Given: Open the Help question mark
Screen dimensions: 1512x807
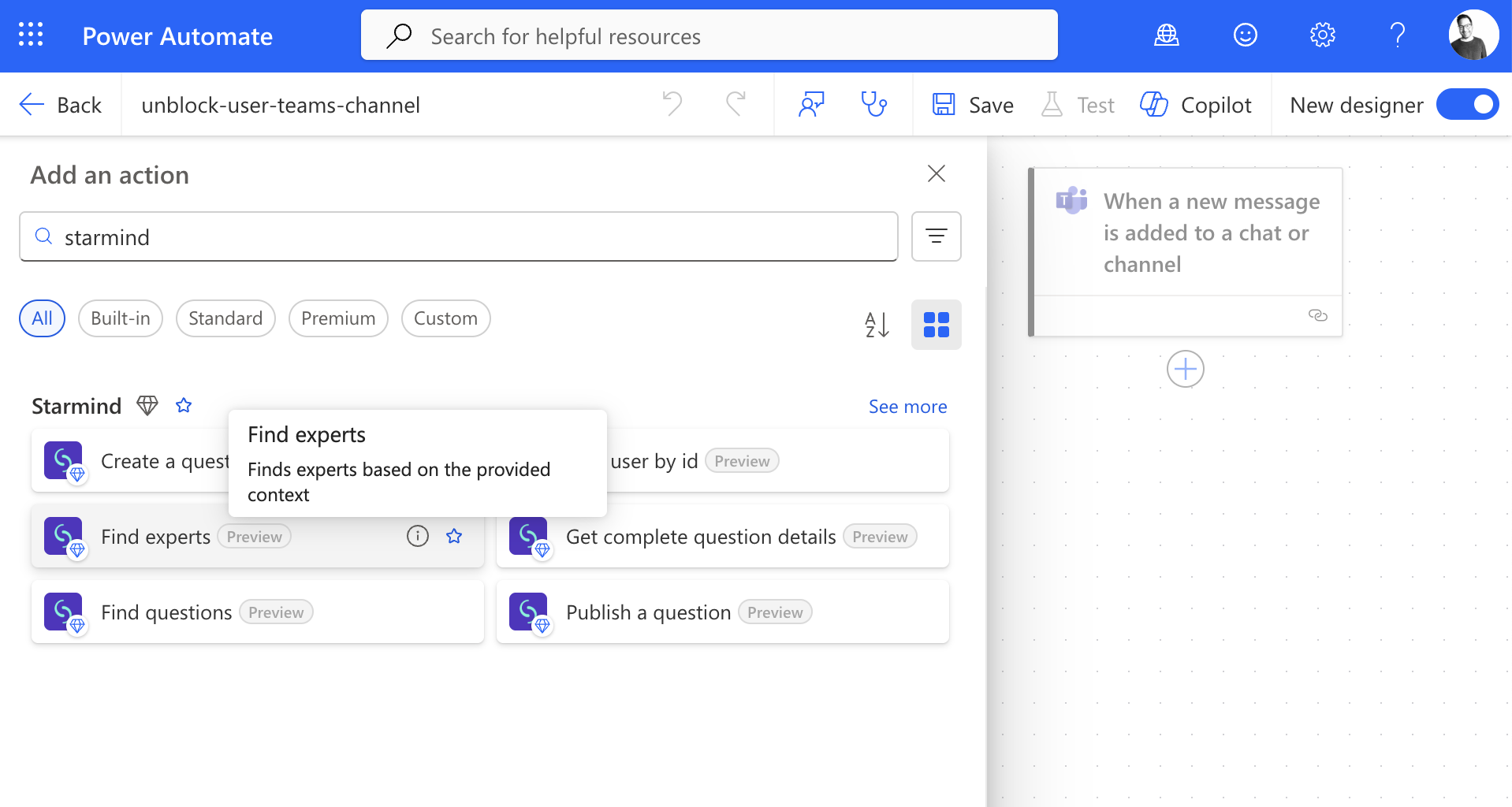Looking at the screenshot, I should tap(1398, 35).
